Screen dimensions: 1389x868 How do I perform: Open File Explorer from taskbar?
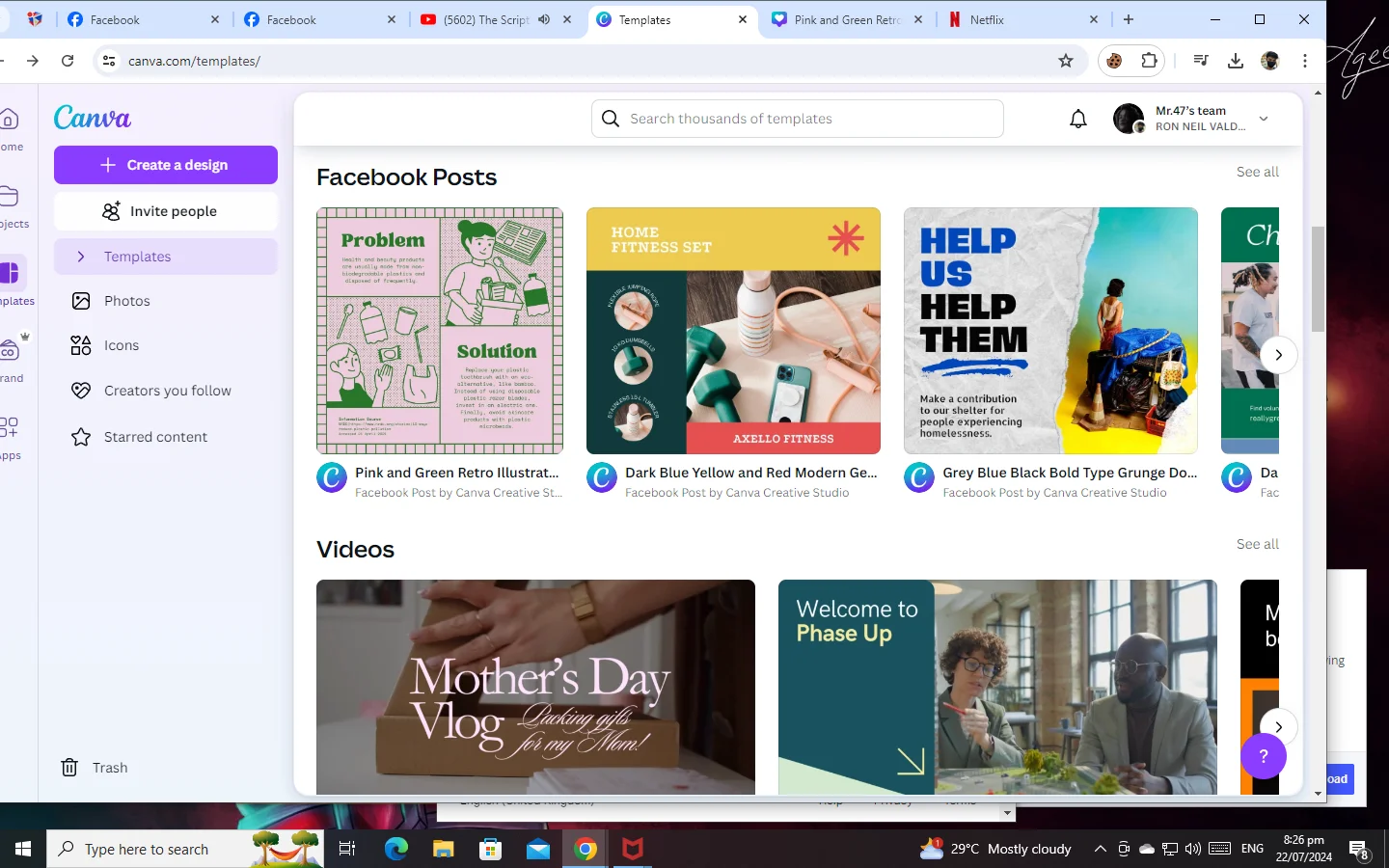coord(443,849)
